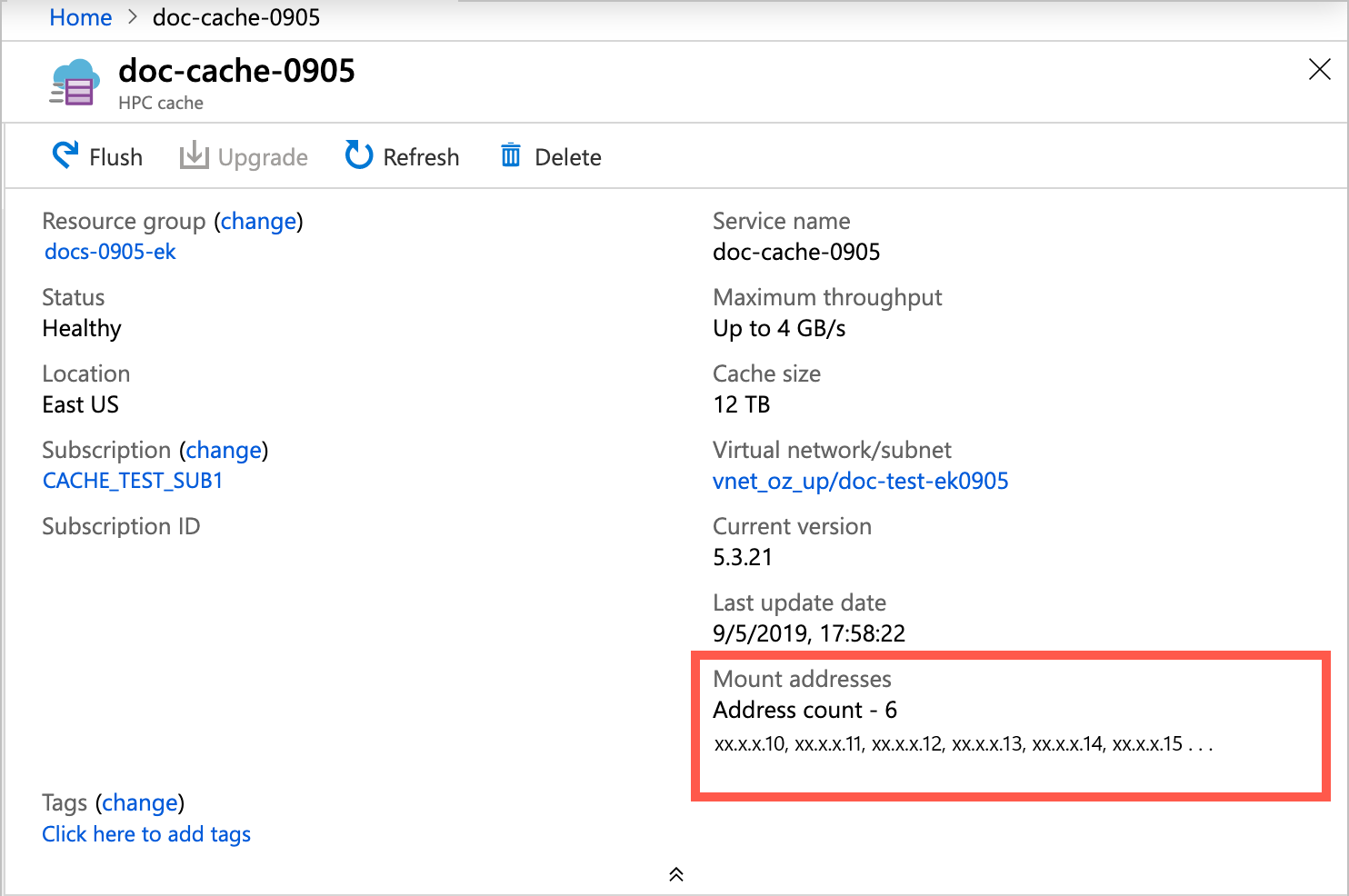Close the doc-cache-0905 pane
Image resolution: width=1349 pixels, height=896 pixels.
coord(1319,69)
